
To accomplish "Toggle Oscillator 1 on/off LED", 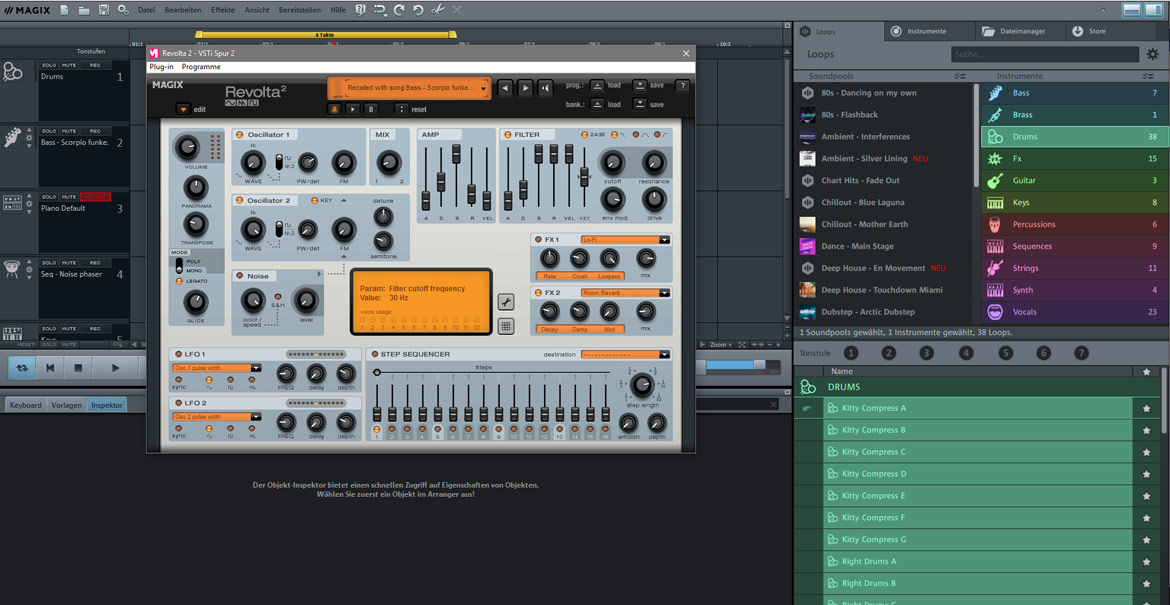I will coord(240,134).
